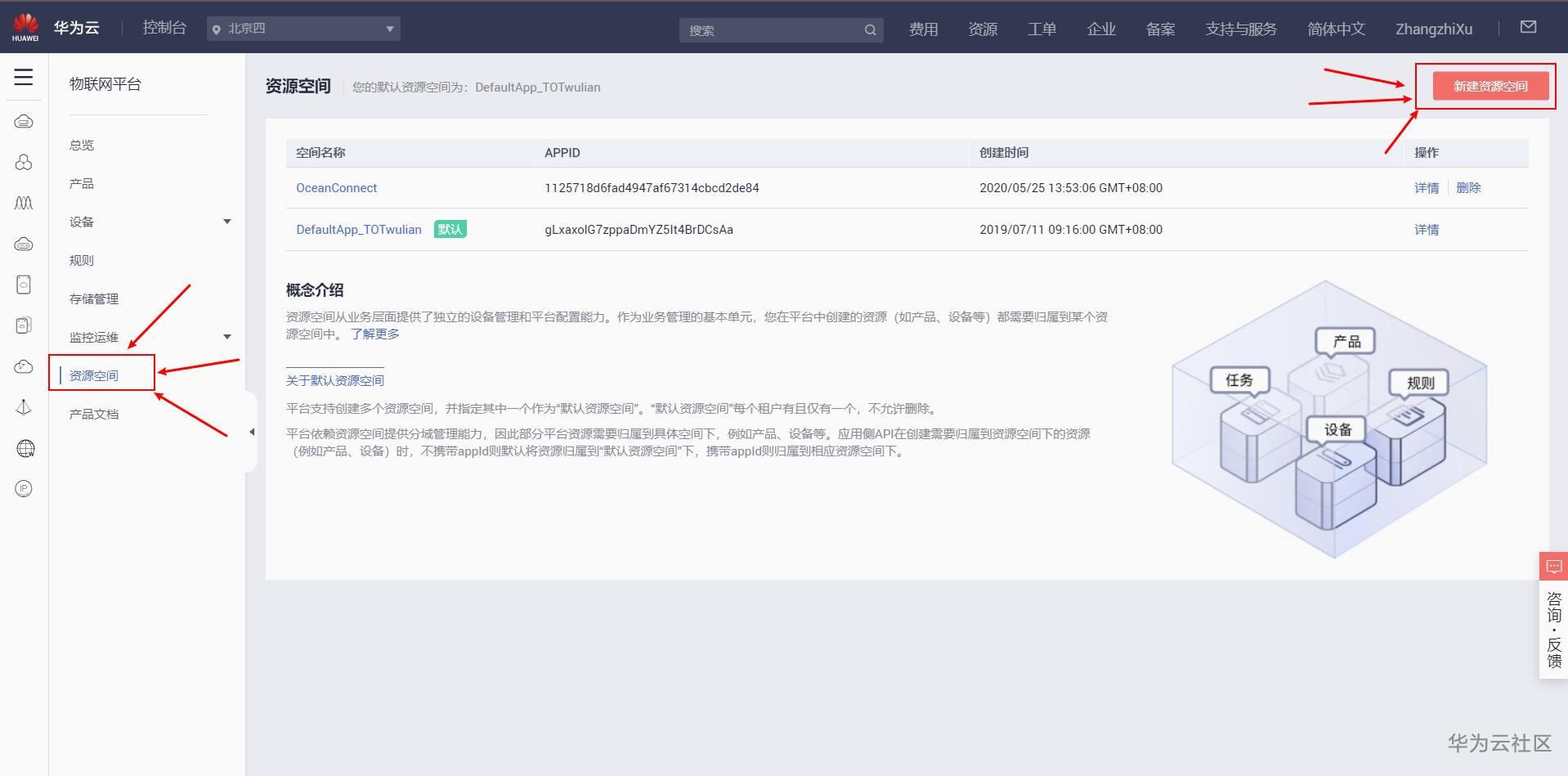Open the OceanConnect resource space

click(x=337, y=188)
